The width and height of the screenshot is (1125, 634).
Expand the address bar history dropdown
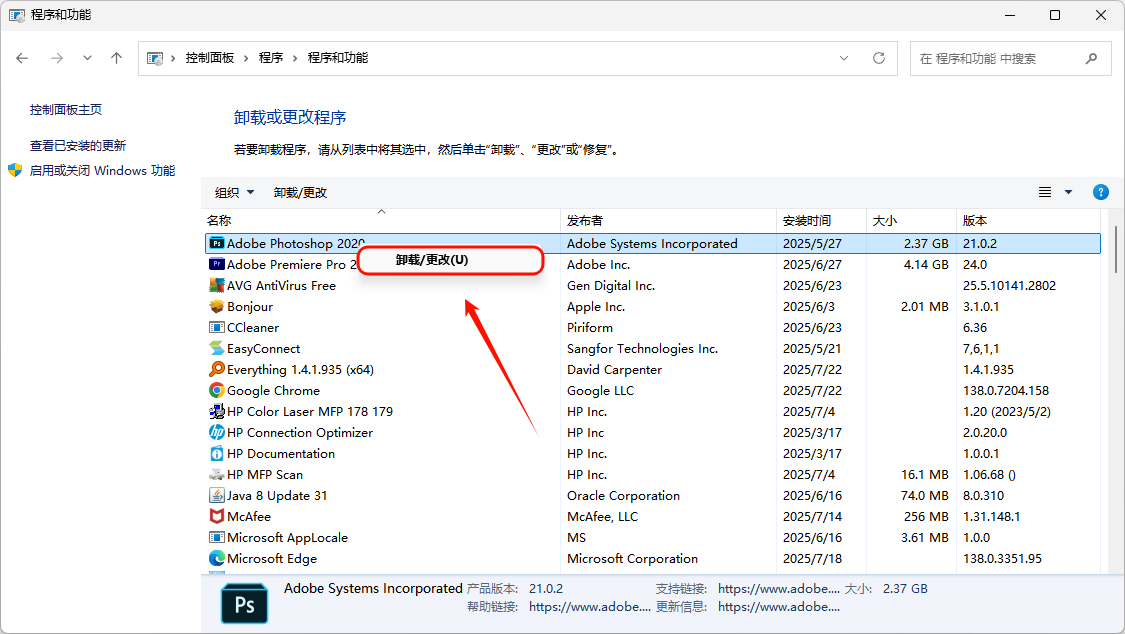844,58
